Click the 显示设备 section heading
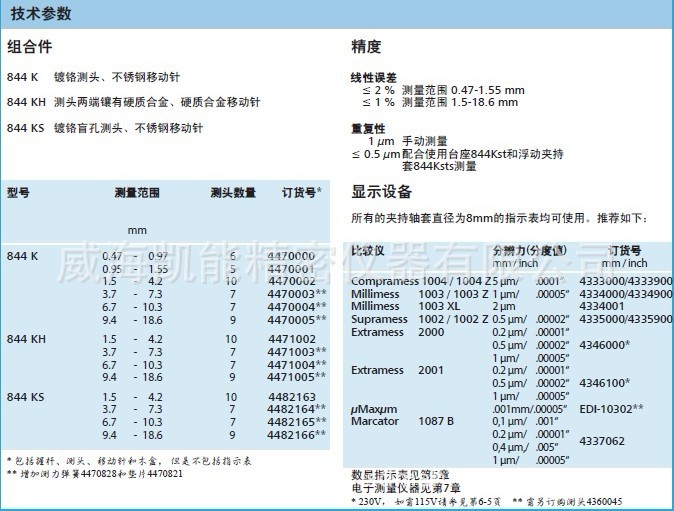 (382, 192)
